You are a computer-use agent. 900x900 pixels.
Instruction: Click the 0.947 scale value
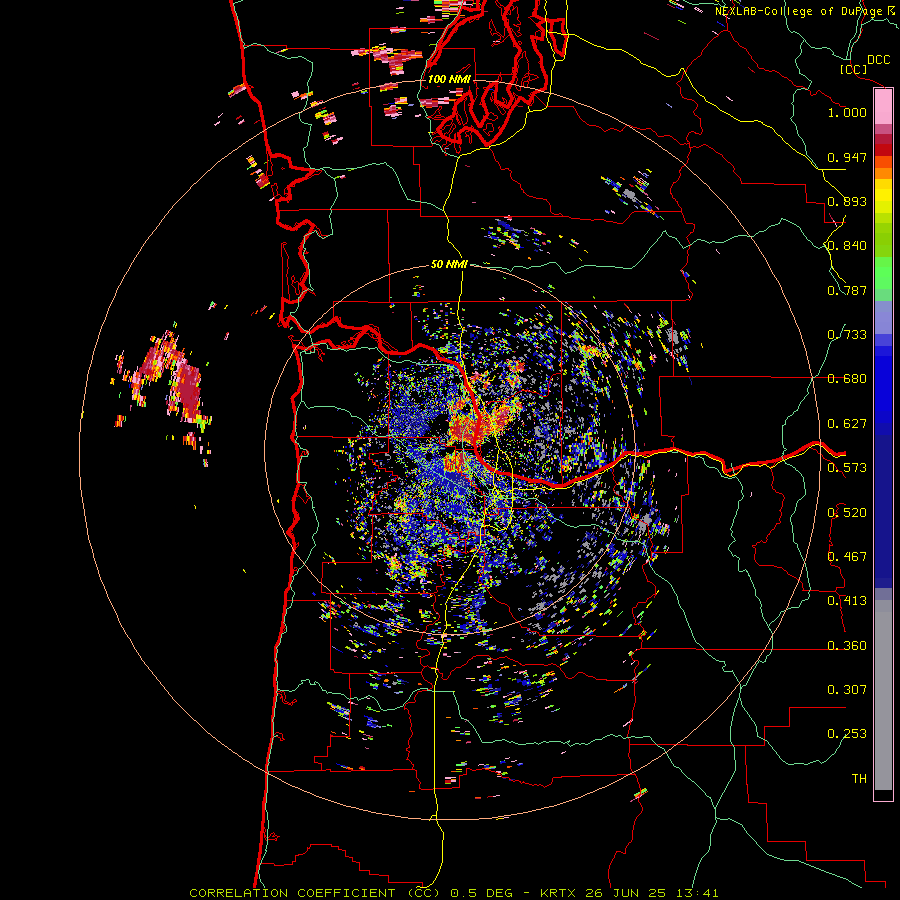847,157
